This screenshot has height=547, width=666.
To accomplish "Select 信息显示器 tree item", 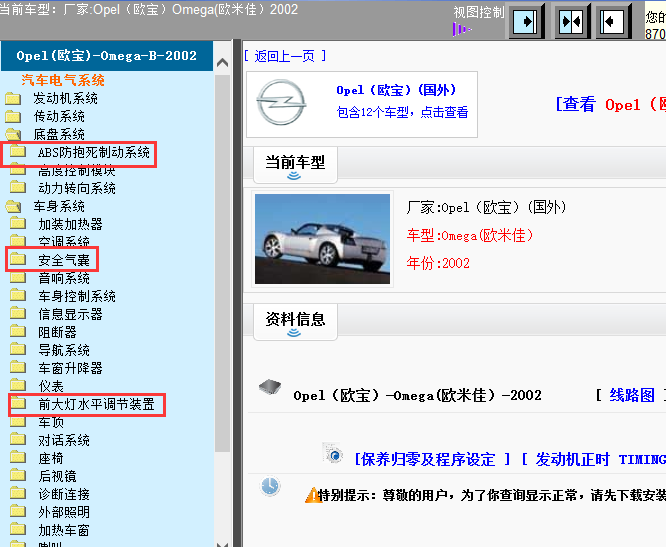I will pyautogui.click(x=71, y=314).
